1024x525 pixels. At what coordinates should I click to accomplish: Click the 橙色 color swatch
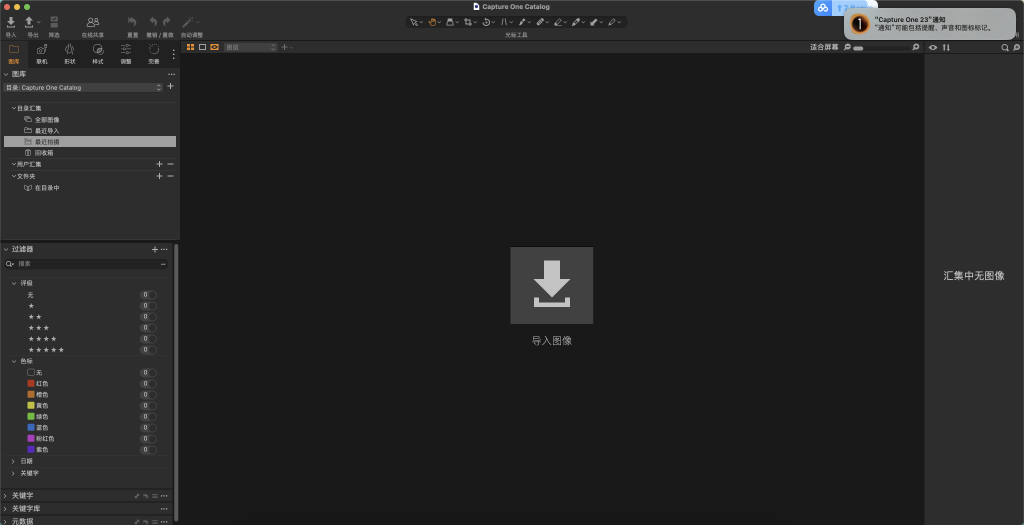pos(31,394)
